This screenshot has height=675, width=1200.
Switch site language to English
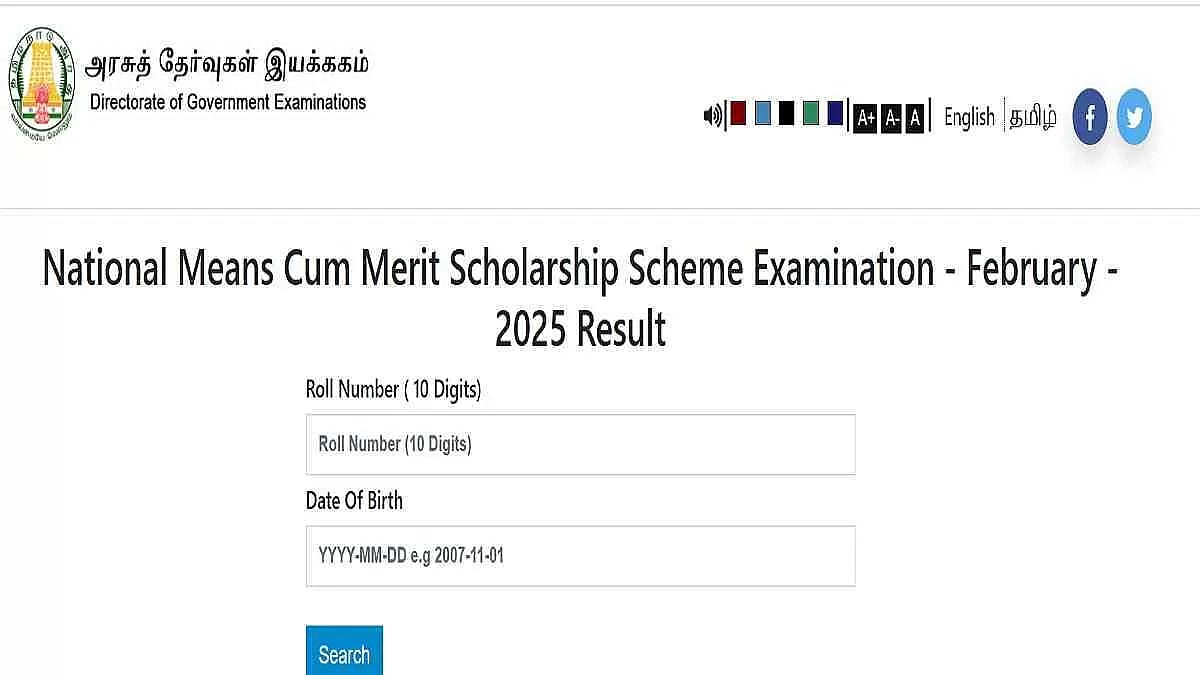[968, 117]
